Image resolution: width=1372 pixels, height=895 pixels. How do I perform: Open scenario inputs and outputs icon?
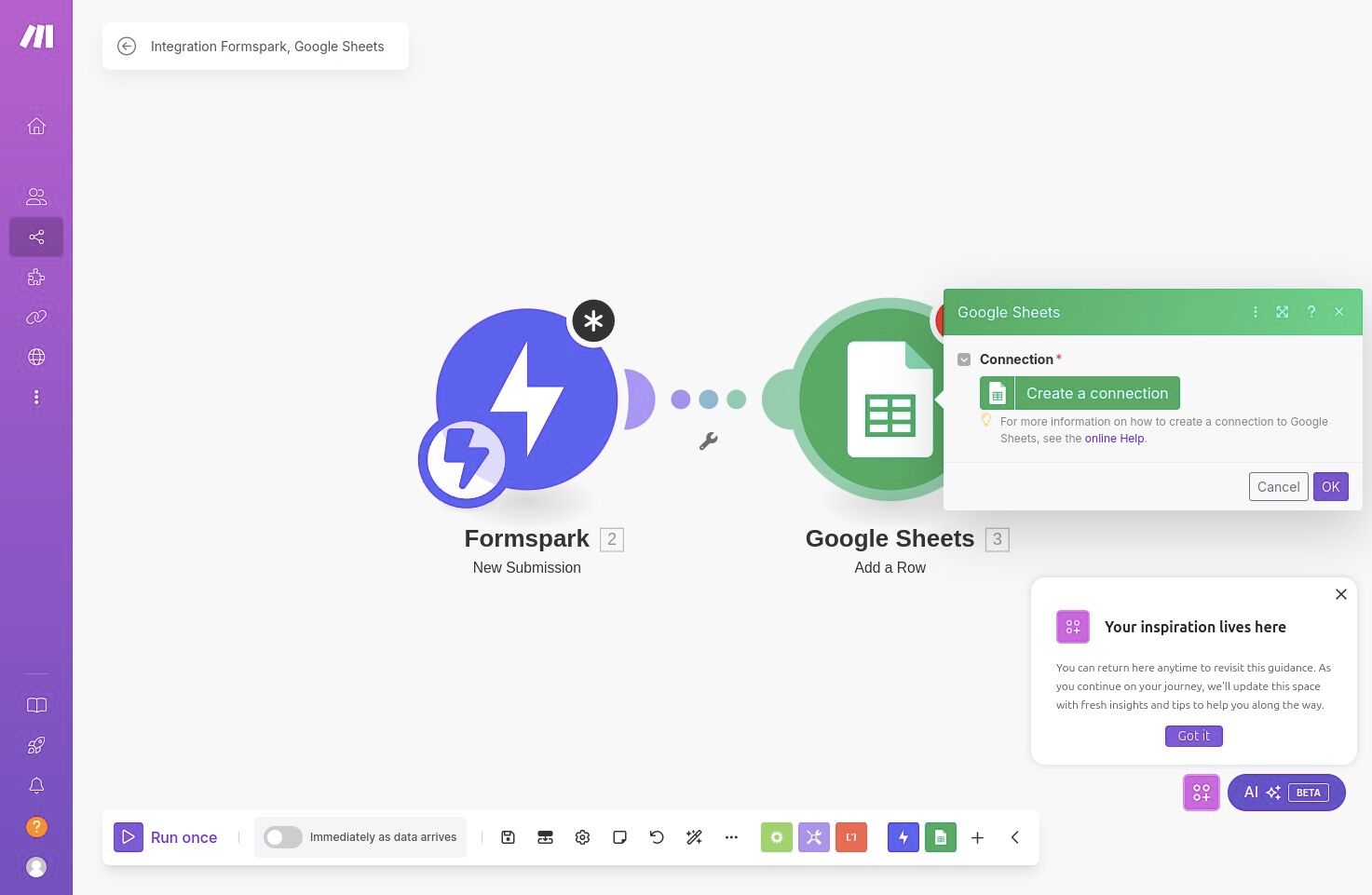click(545, 837)
